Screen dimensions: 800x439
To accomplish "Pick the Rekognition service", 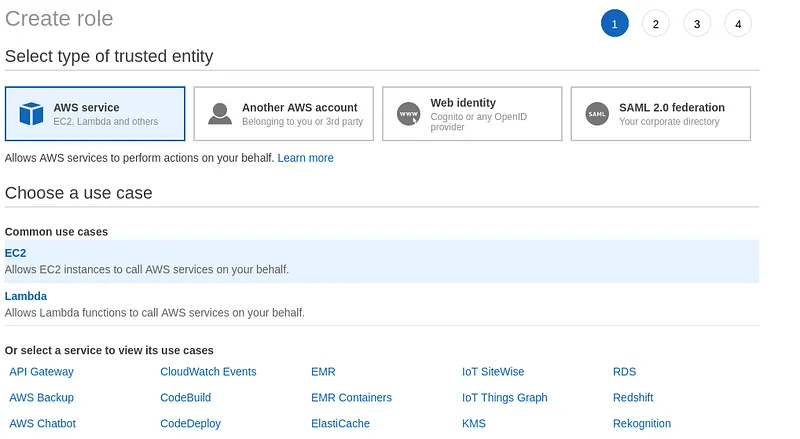I will (x=642, y=424).
